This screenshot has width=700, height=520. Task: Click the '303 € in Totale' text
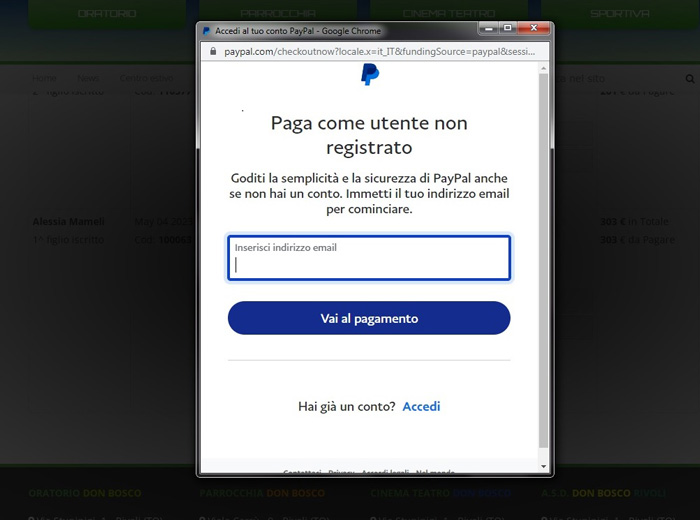tap(634, 221)
